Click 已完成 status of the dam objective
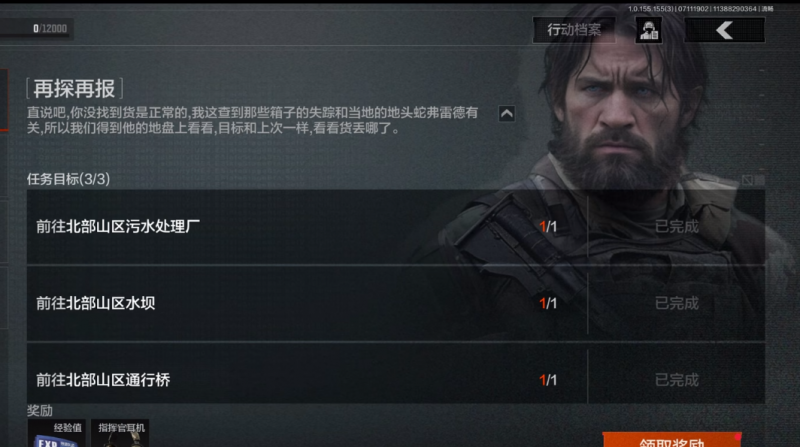Screen dimensions: 800x447 [677, 303]
